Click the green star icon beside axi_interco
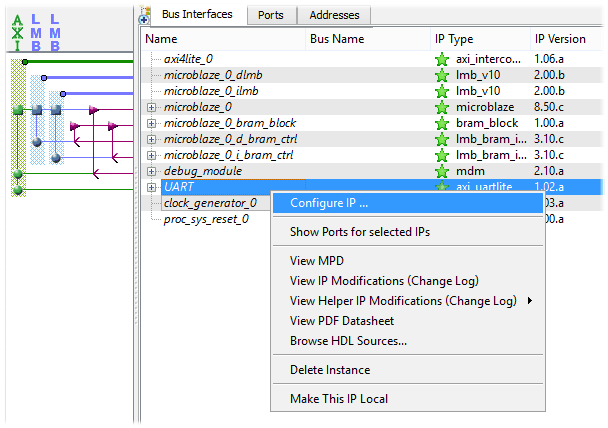The width and height of the screenshot is (608, 428). tap(442, 60)
